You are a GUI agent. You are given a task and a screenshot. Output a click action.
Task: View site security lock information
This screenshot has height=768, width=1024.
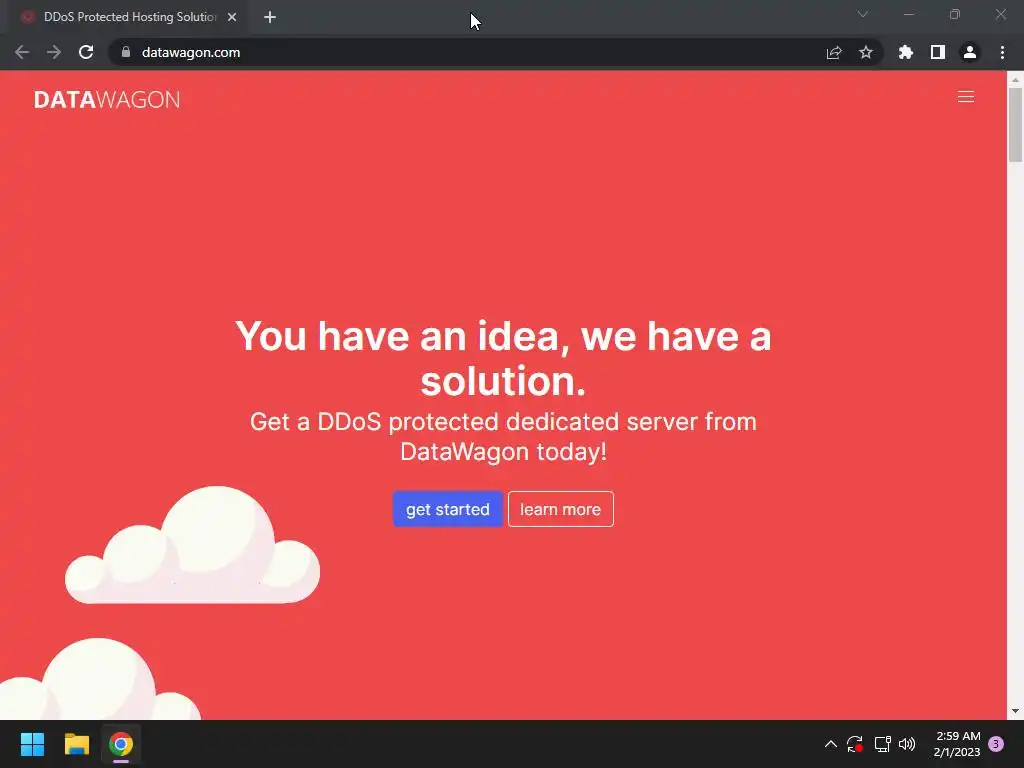126,52
